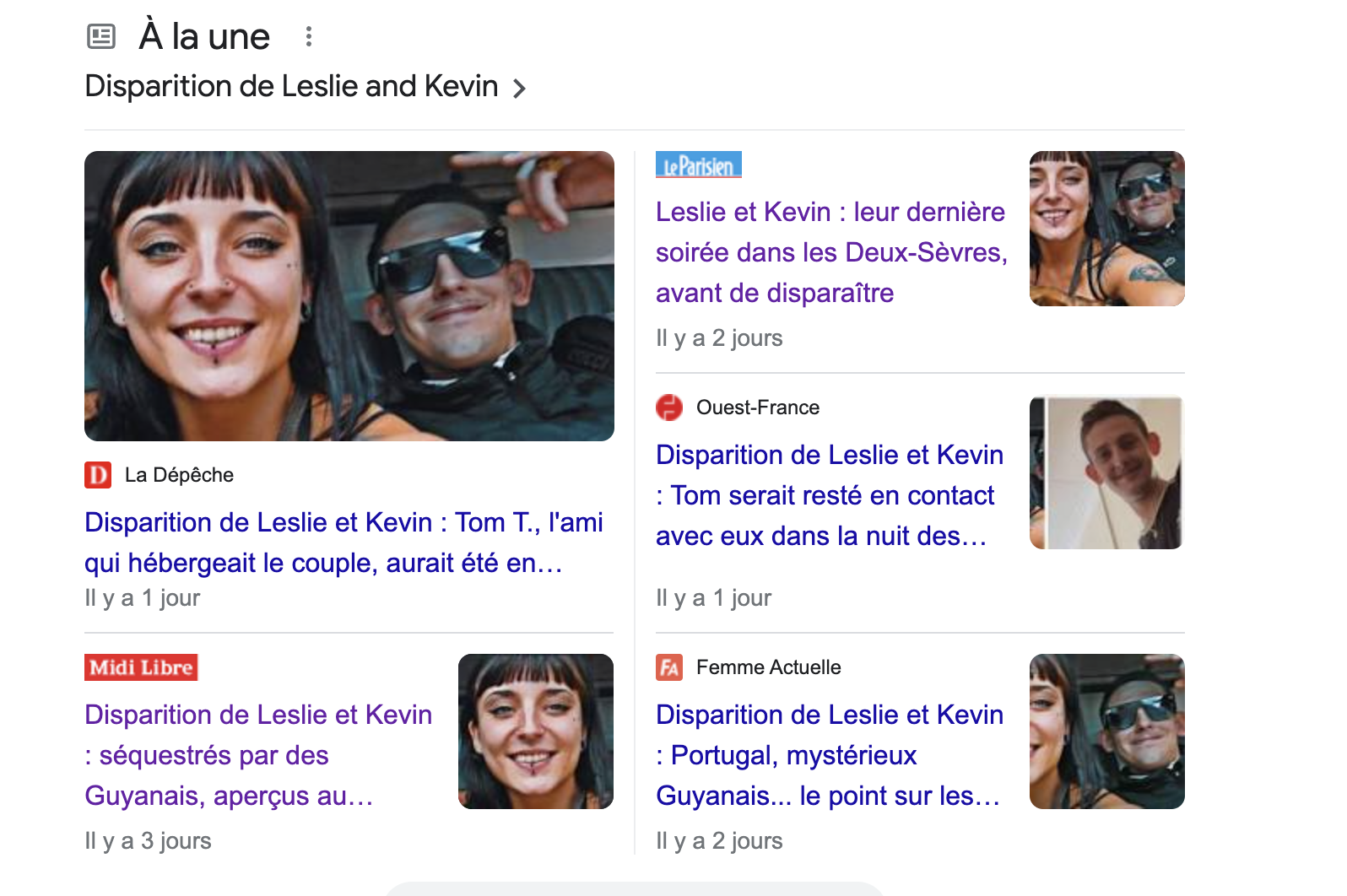Open Midi Libre article on séquestrés par Guyanais
This screenshot has height=896, width=1347.
click(258, 755)
